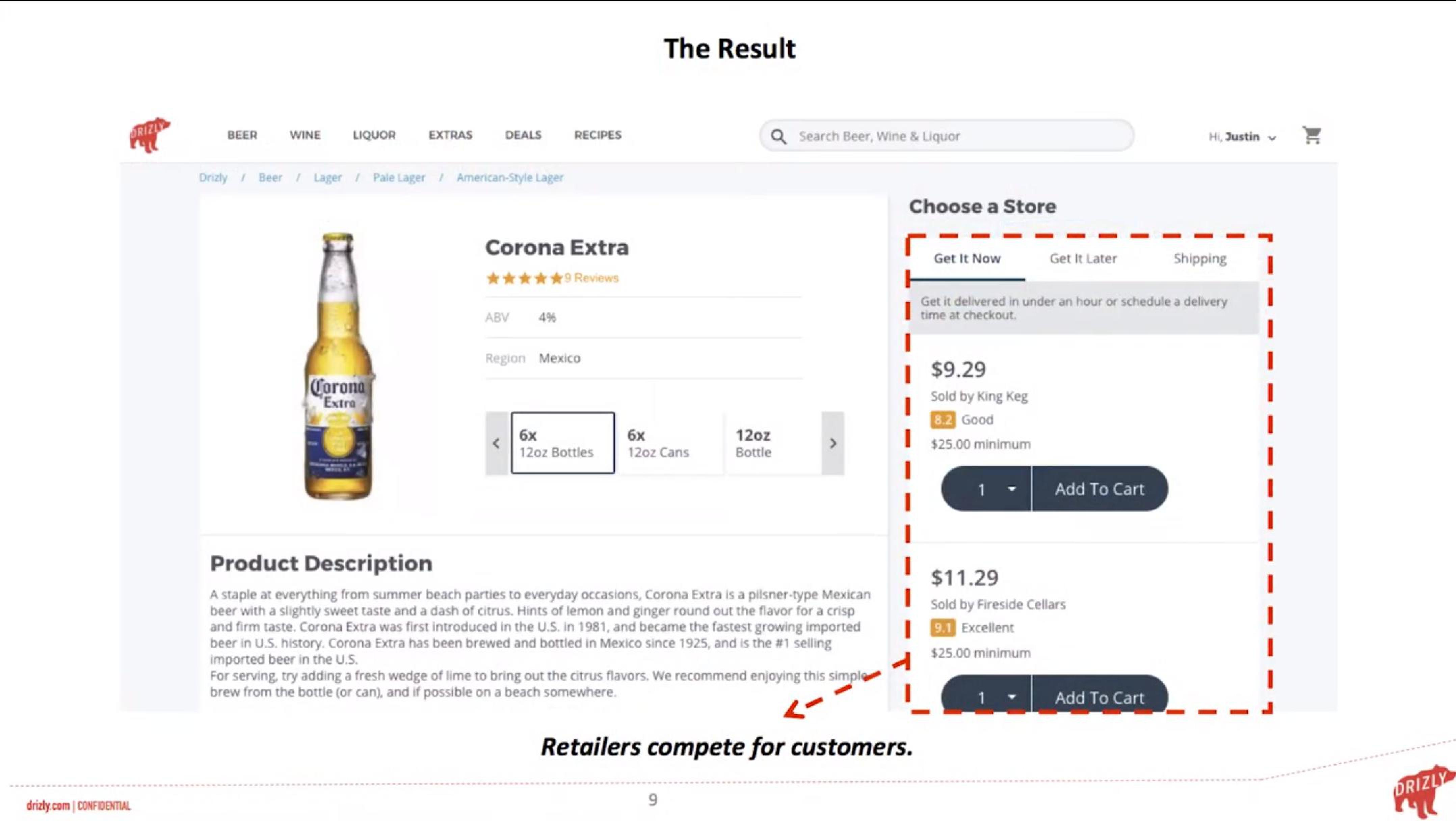
Task: Click Add To Cart for Fireside Cellars
Action: (1099, 697)
